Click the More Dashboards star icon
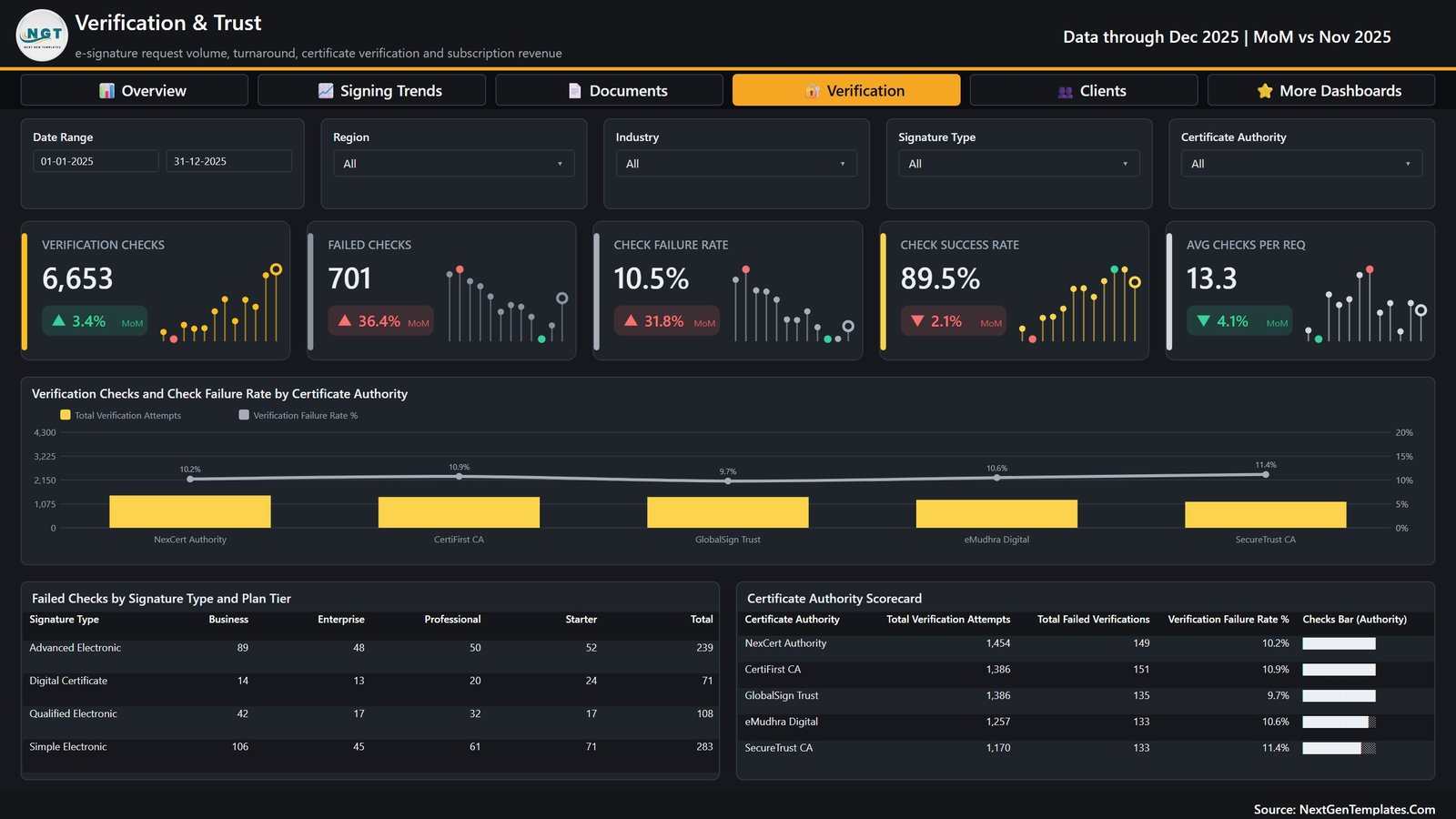Image resolution: width=1456 pixels, height=819 pixels. click(1265, 91)
